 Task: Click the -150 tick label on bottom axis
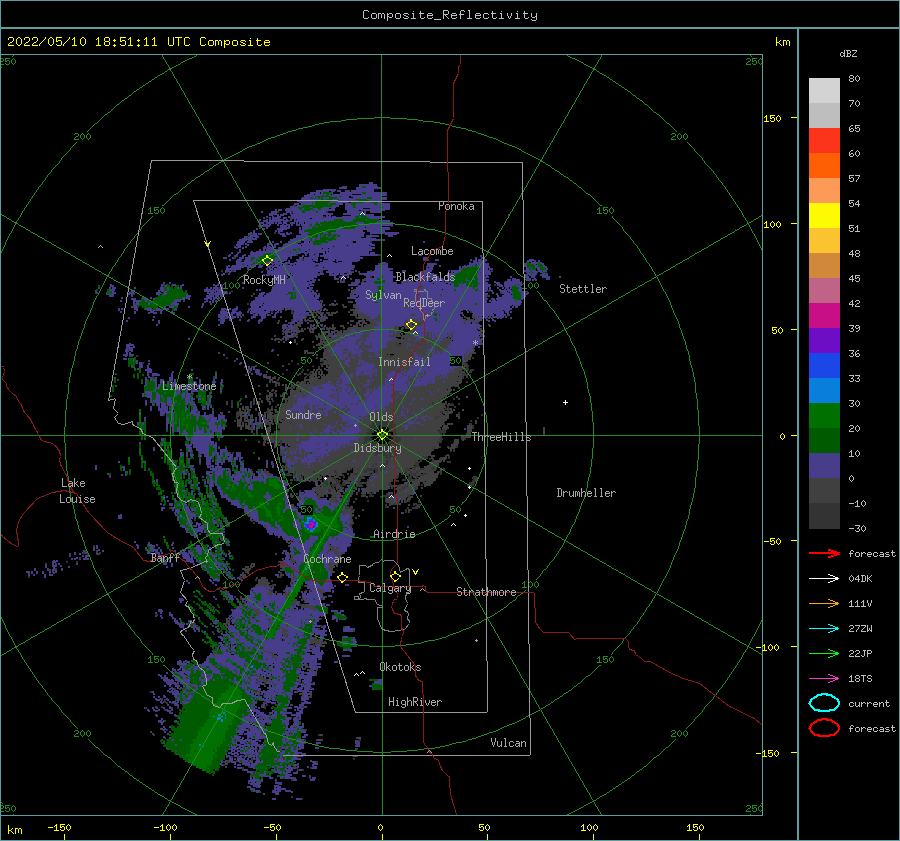pos(59,827)
